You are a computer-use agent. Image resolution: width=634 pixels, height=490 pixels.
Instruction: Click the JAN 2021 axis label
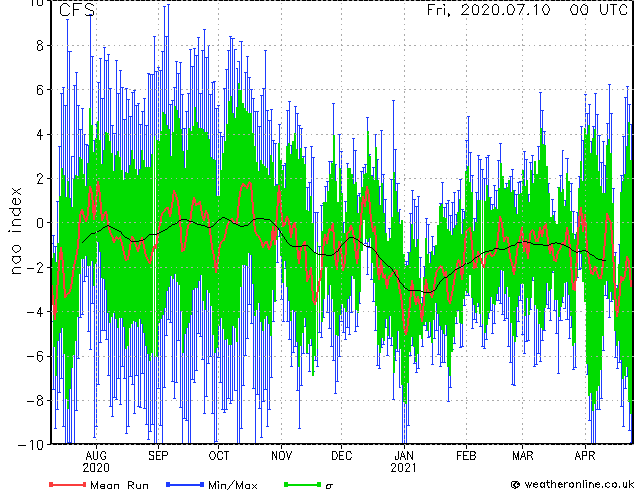click(404, 462)
